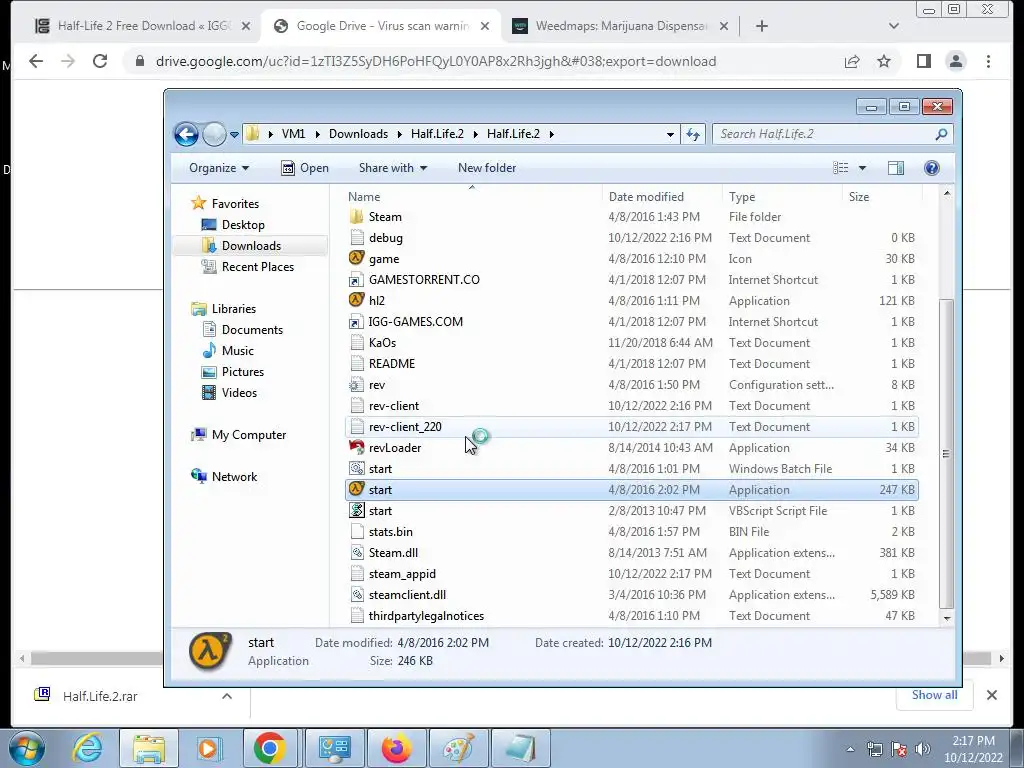Select the steamclient.dll file icon
This screenshot has width=1024, height=768.
coord(357,595)
